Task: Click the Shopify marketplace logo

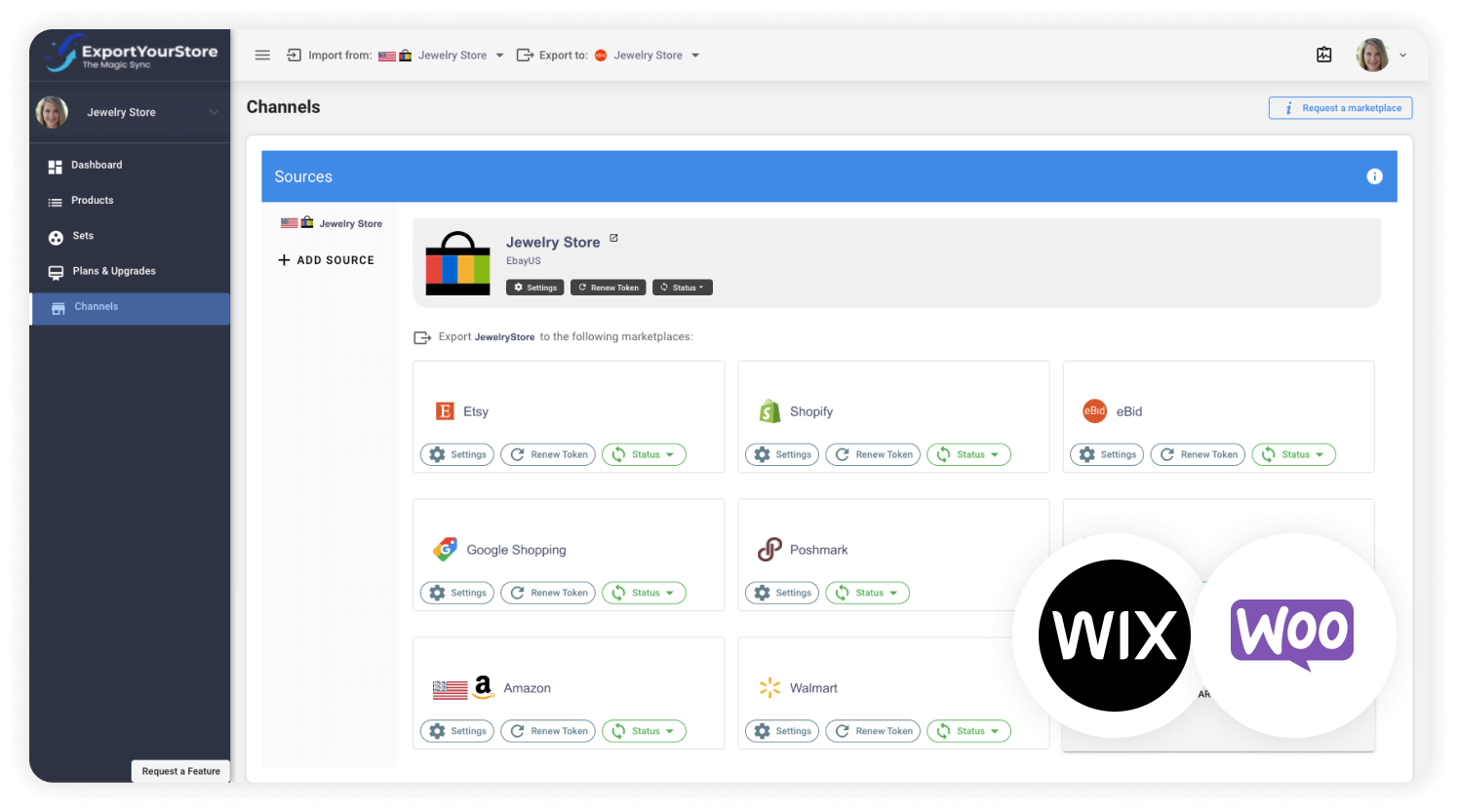Action: 770,410
